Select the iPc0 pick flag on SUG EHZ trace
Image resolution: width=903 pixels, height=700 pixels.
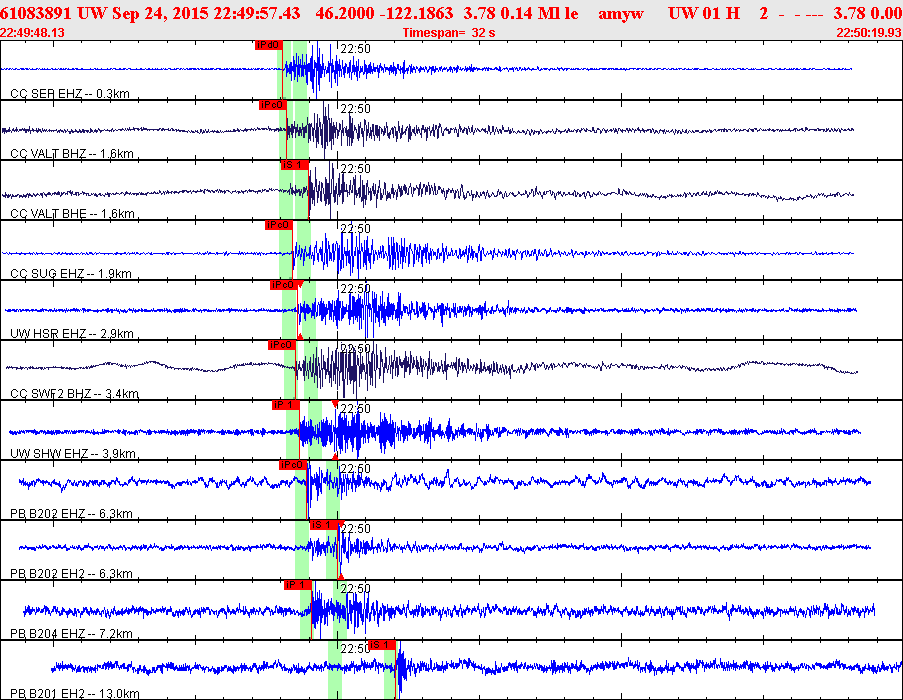[x=279, y=225]
